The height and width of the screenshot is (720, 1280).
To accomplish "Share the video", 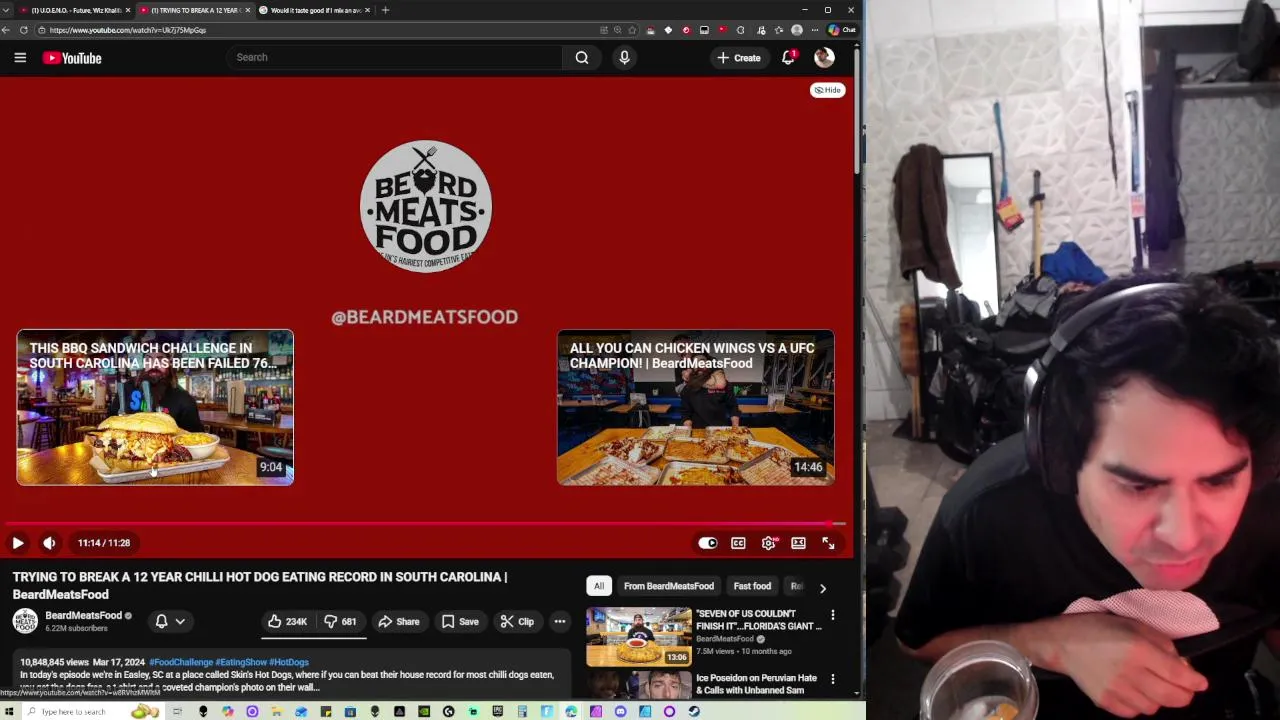I will coord(398,622).
